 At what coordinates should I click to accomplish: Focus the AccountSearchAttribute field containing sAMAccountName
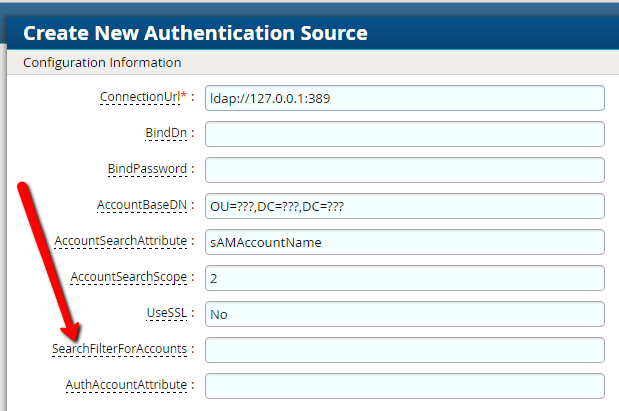click(x=404, y=242)
